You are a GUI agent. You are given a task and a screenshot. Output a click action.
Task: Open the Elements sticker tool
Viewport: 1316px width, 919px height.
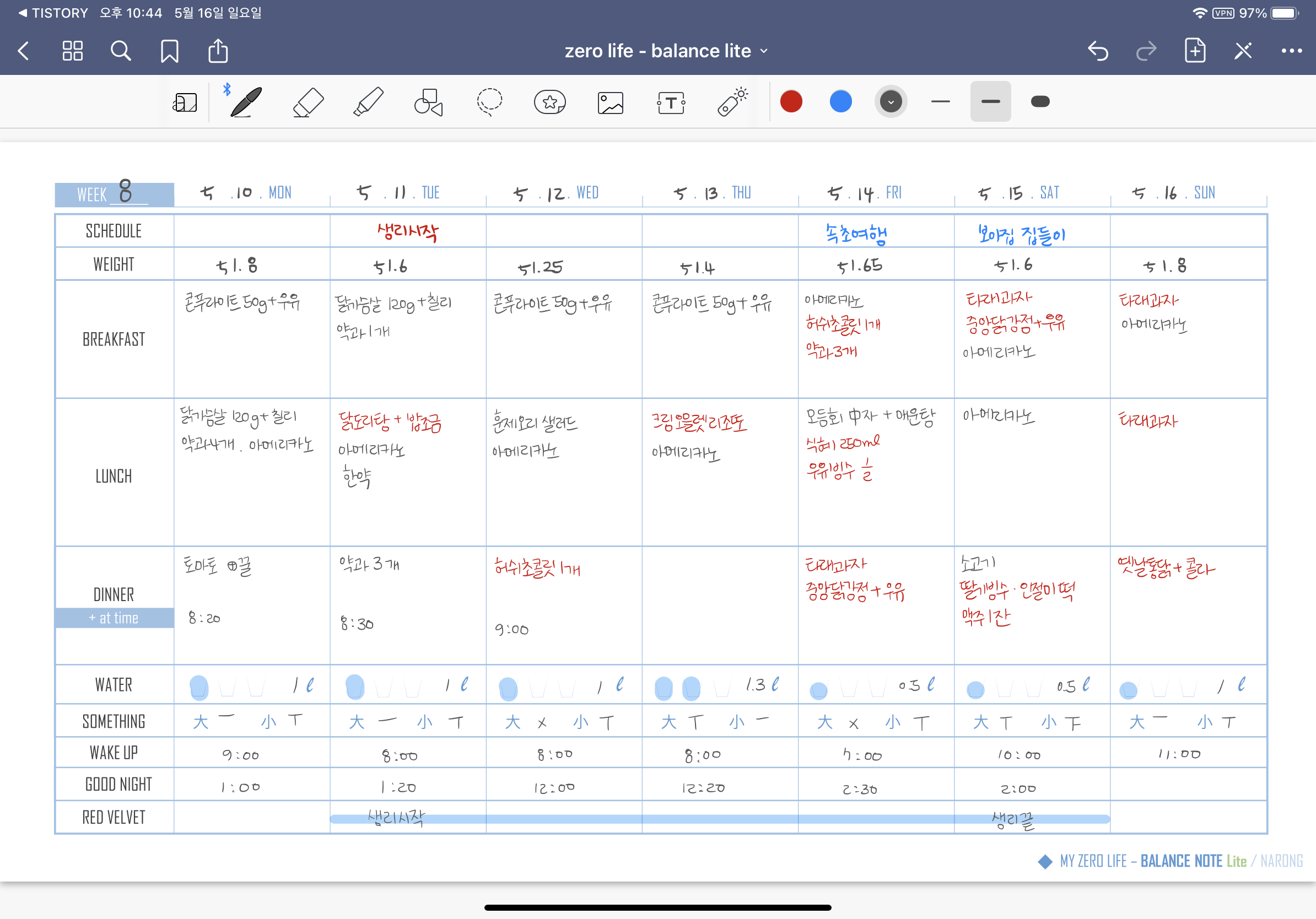(549, 102)
